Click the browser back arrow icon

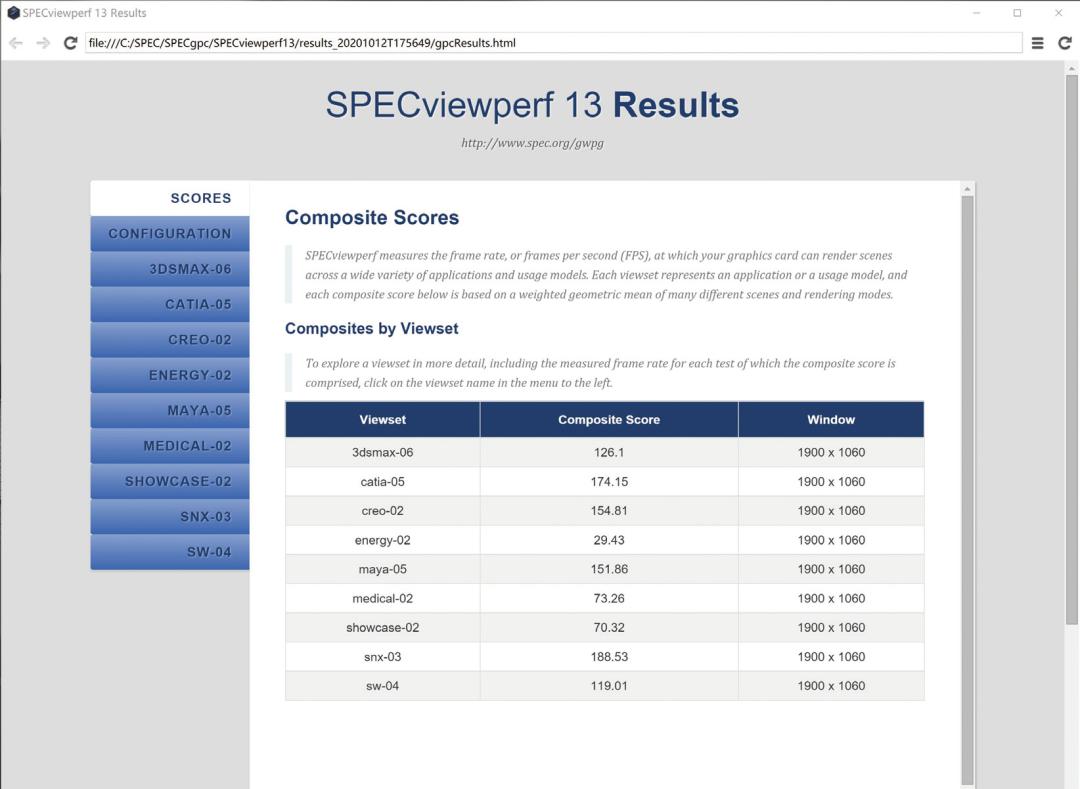coord(16,43)
